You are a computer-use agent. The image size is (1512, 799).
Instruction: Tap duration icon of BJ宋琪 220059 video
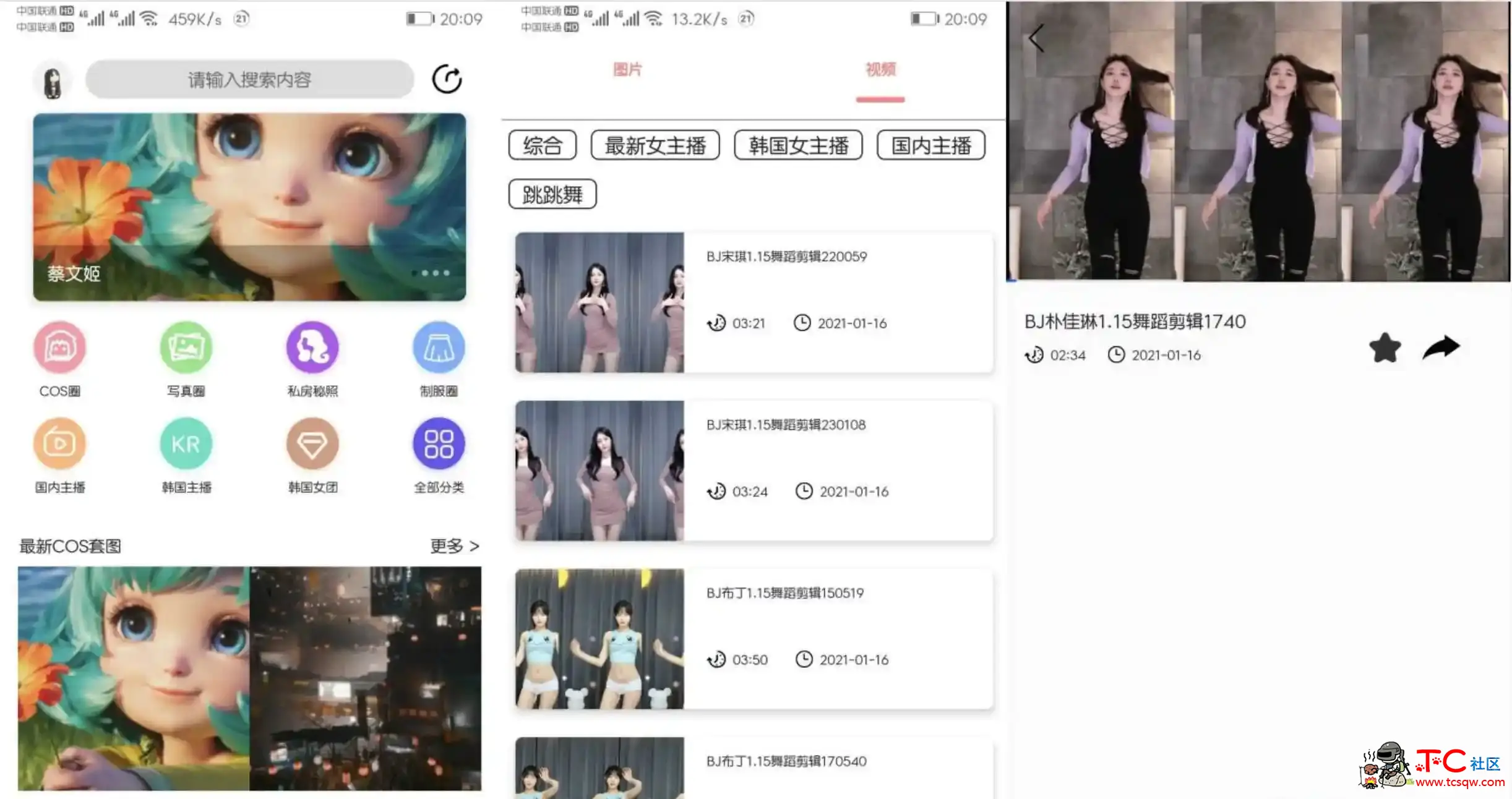[x=716, y=323]
